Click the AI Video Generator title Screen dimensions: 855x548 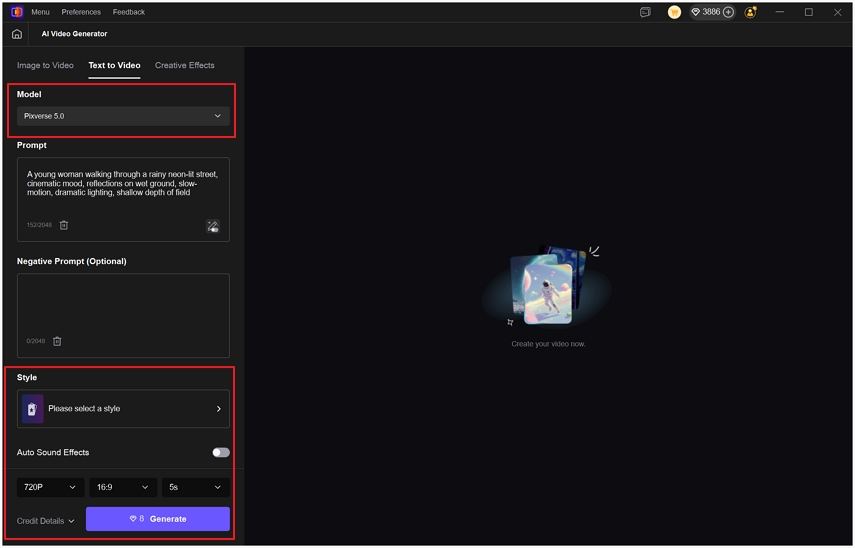[x=74, y=34]
